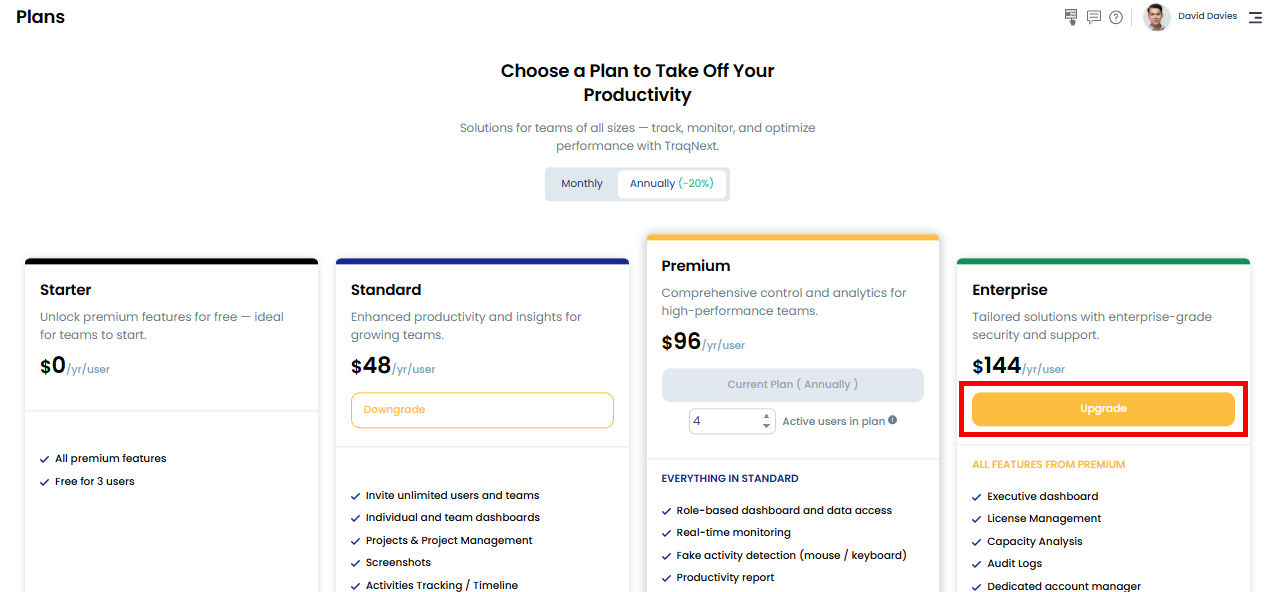Click the Real-time monitoring feature checkmark
The width and height of the screenshot is (1268, 592).
[x=667, y=533]
